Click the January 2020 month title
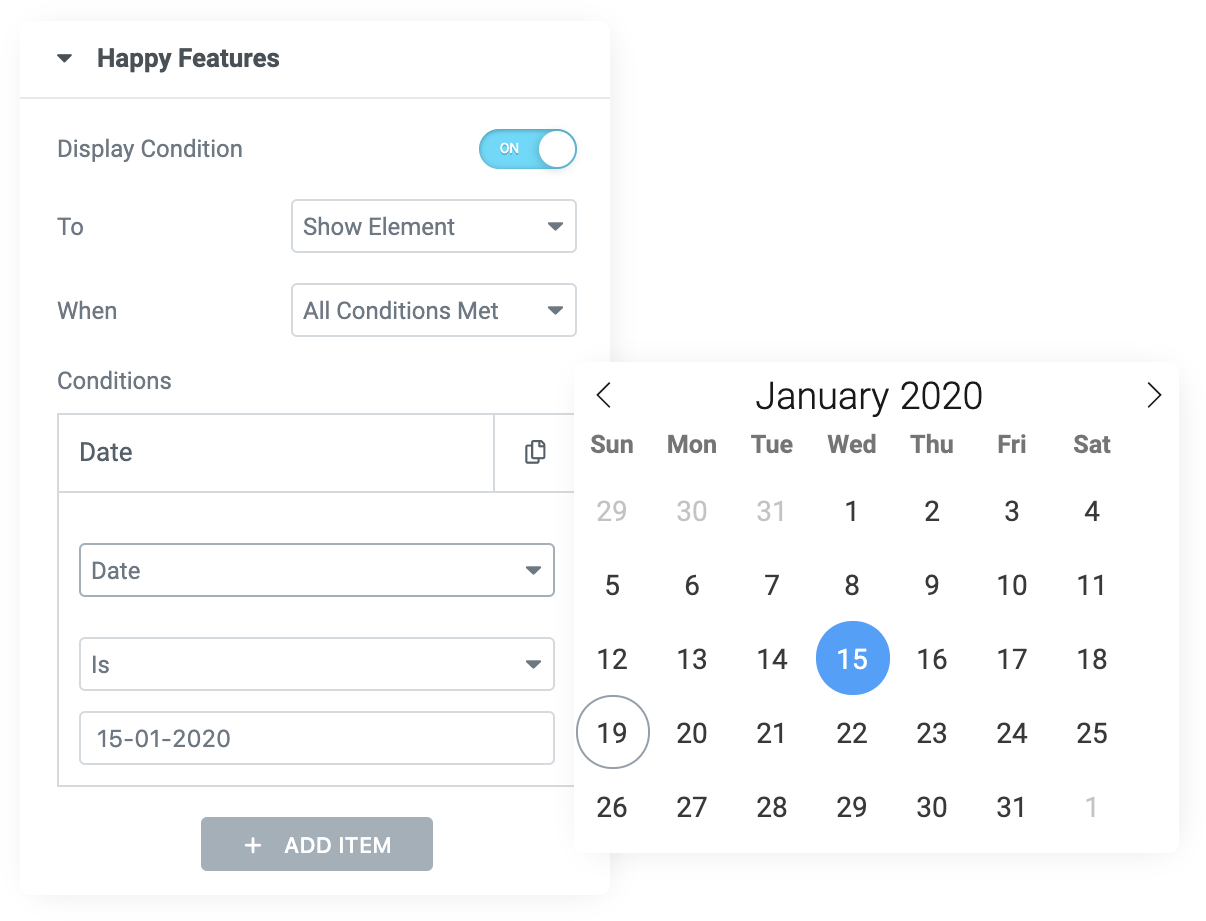Screen dimensions: 1206x921 tap(869, 396)
